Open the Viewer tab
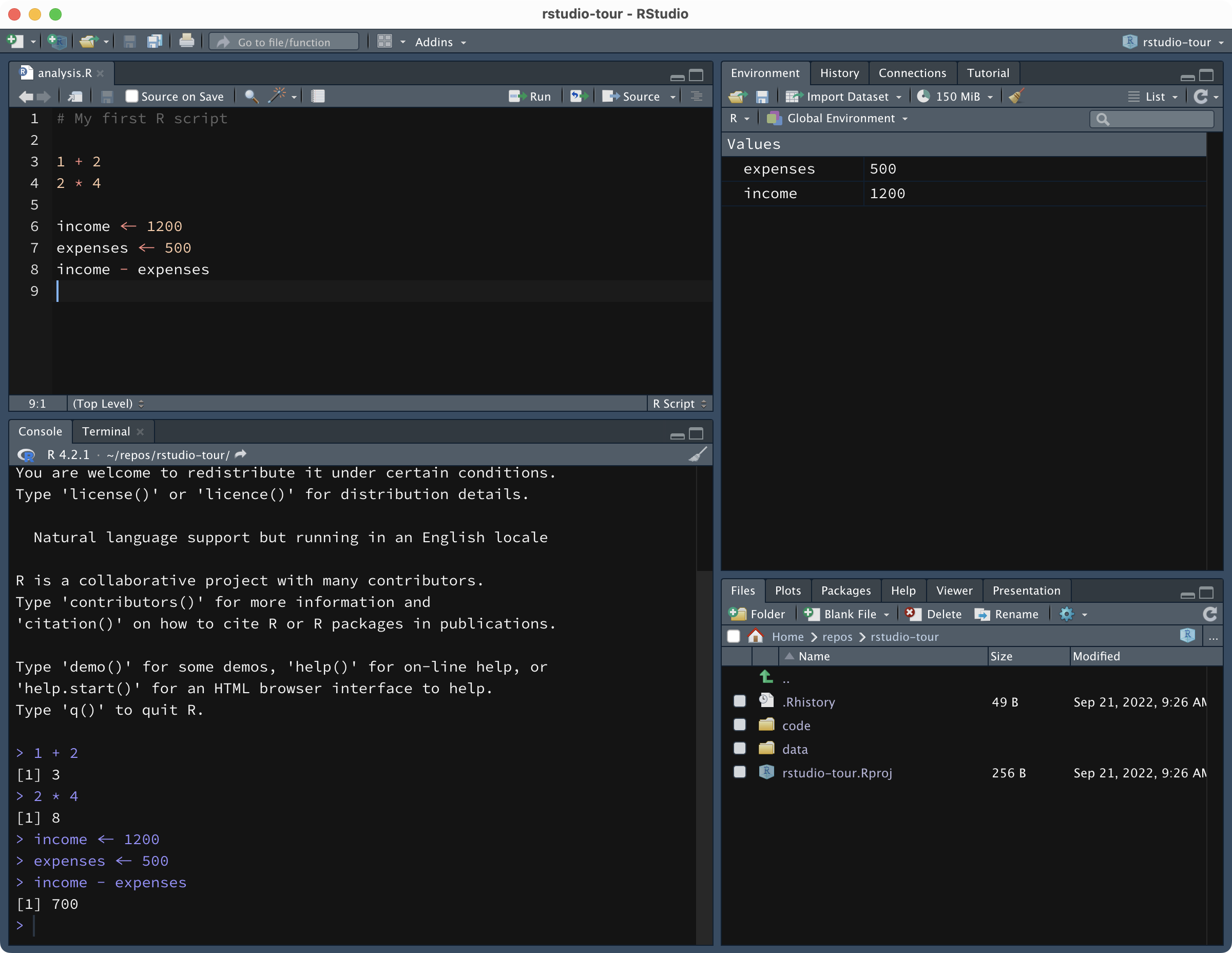The image size is (1232, 953). click(x=954, y=591)
